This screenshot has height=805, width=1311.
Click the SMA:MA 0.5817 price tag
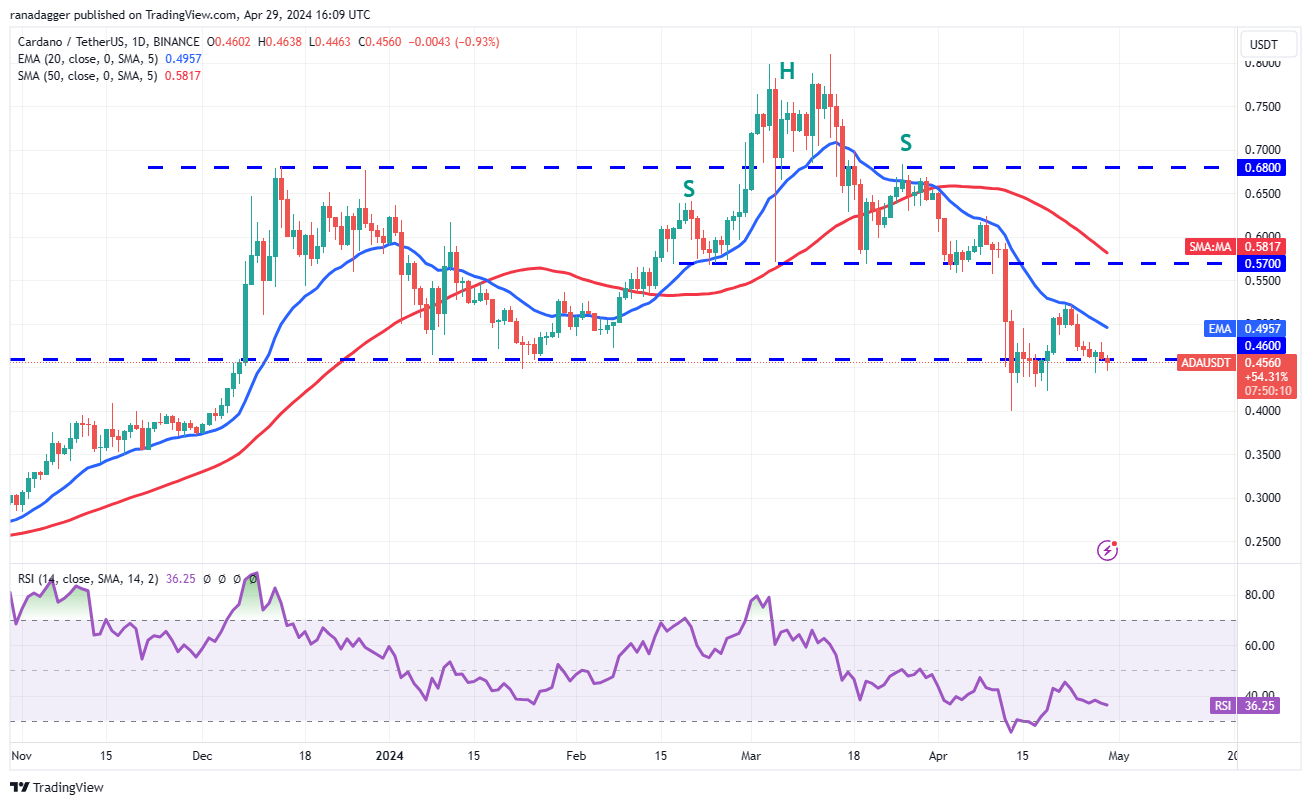[x=1247, y=246]
